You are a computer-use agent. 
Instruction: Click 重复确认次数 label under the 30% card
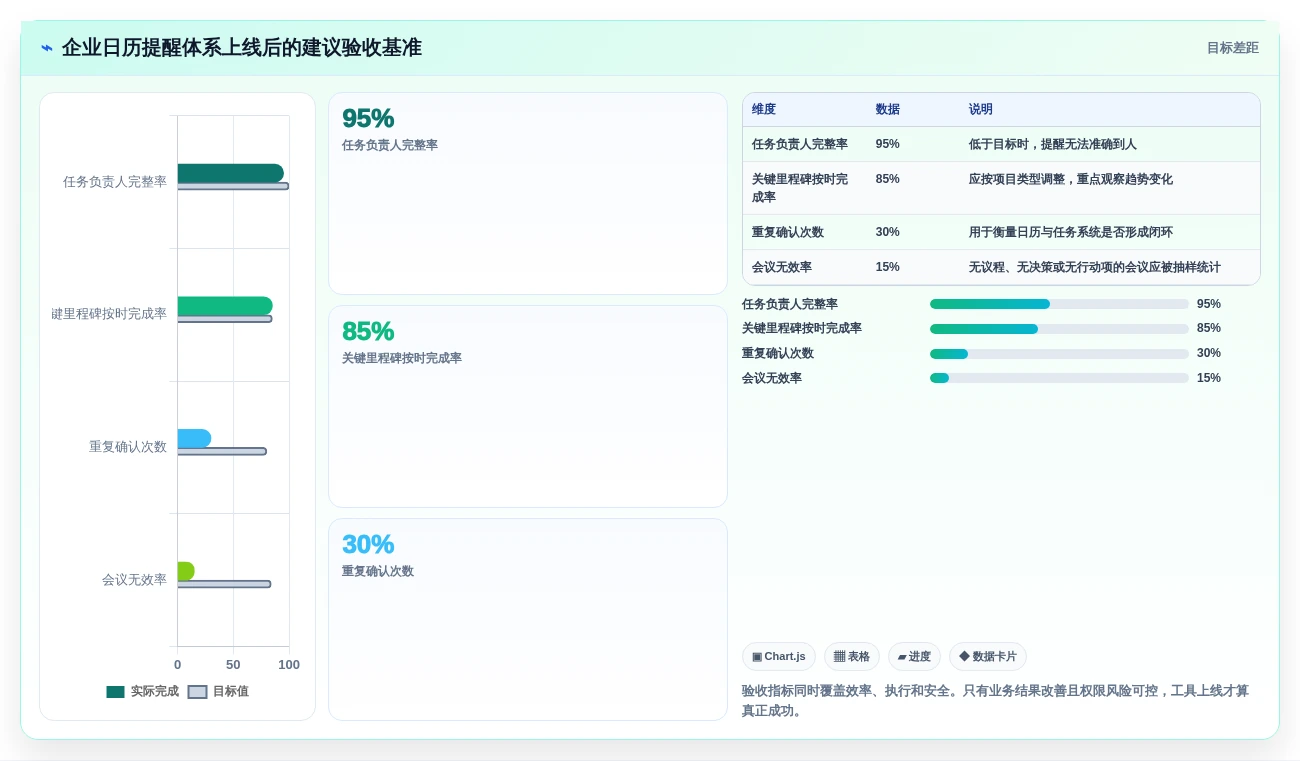[378, 571]
